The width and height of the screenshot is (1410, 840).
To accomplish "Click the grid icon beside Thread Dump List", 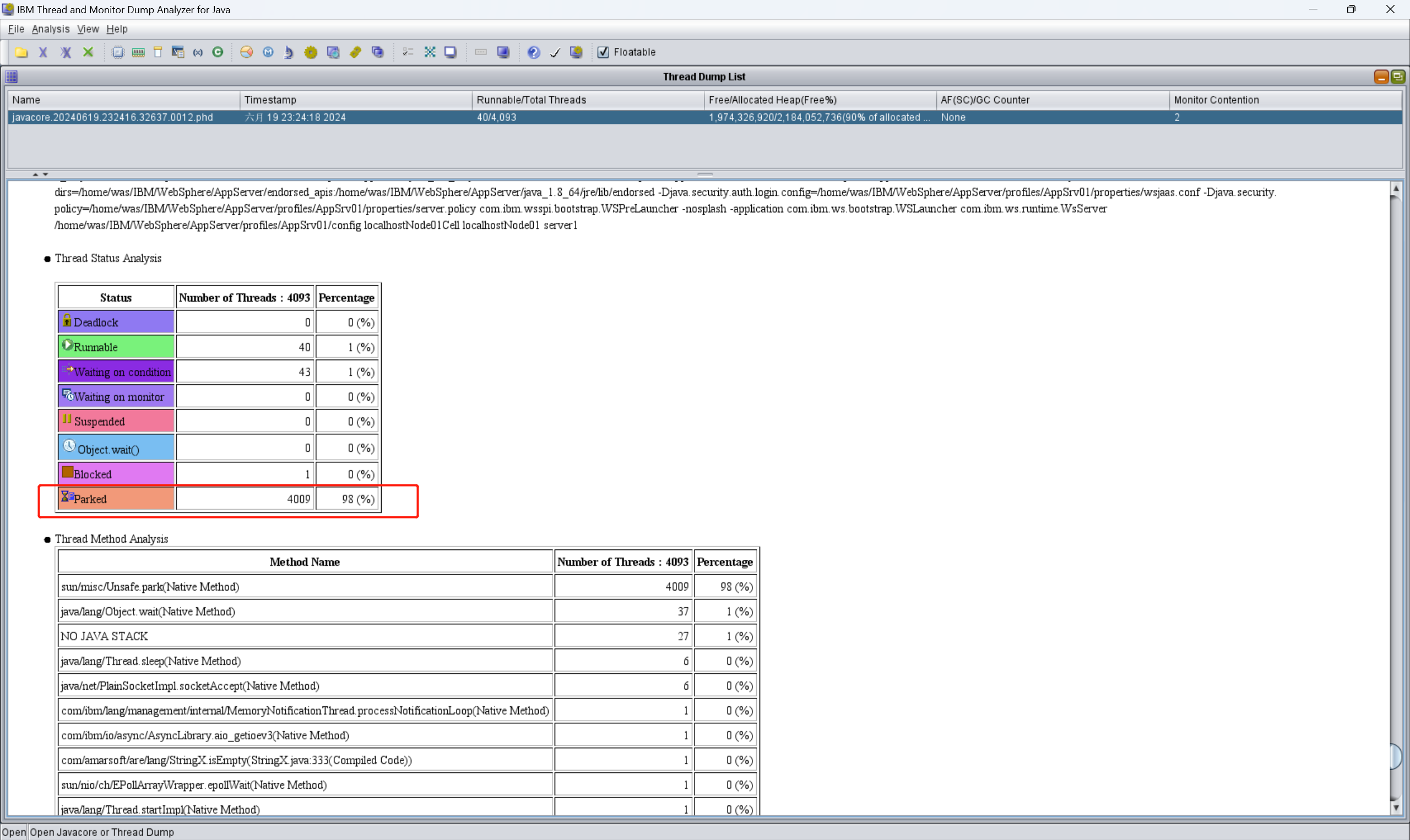I will (12, 77).
